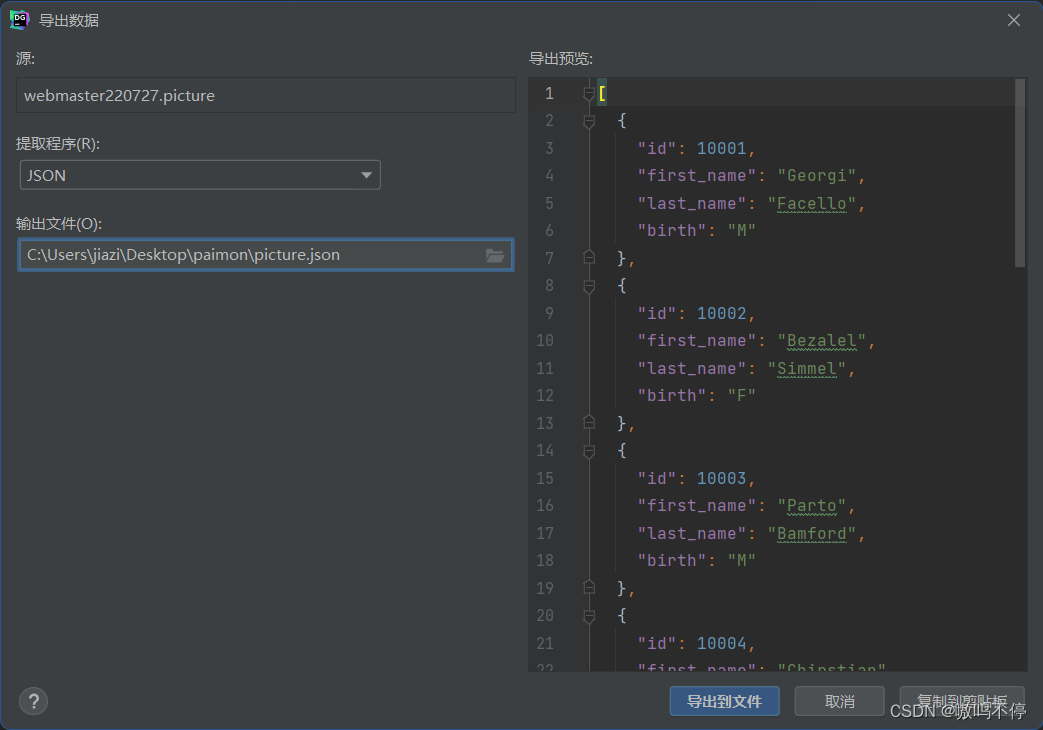The width and height of the screenshot is (1043, 730).
Task: Click line number 10 in the gutter
Action: click(x=545, y=341)
